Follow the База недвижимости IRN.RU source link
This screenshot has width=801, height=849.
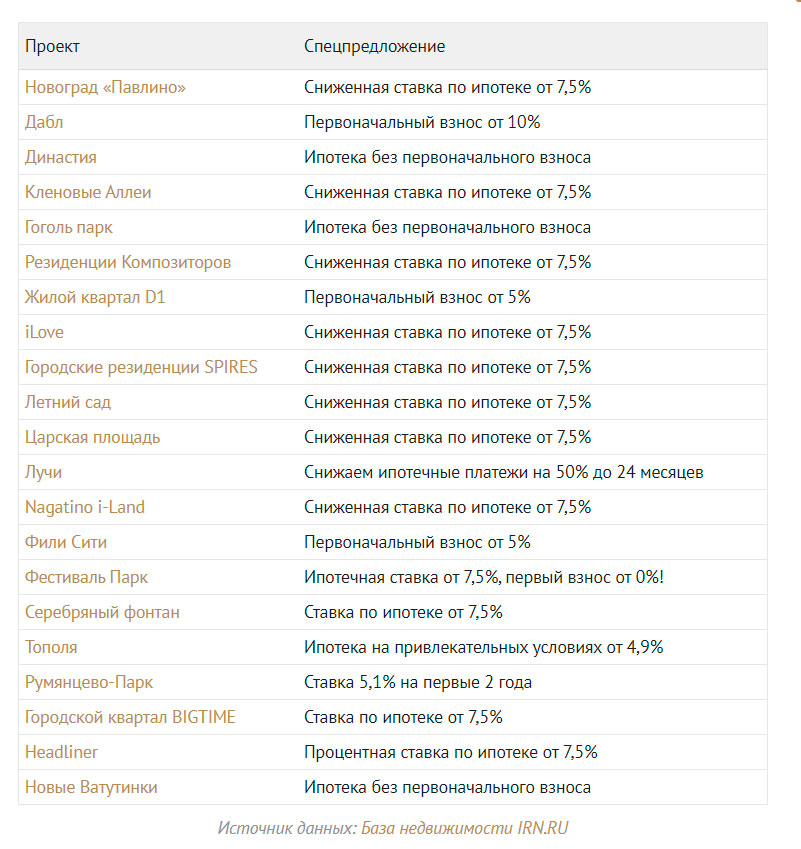(465, 828)
